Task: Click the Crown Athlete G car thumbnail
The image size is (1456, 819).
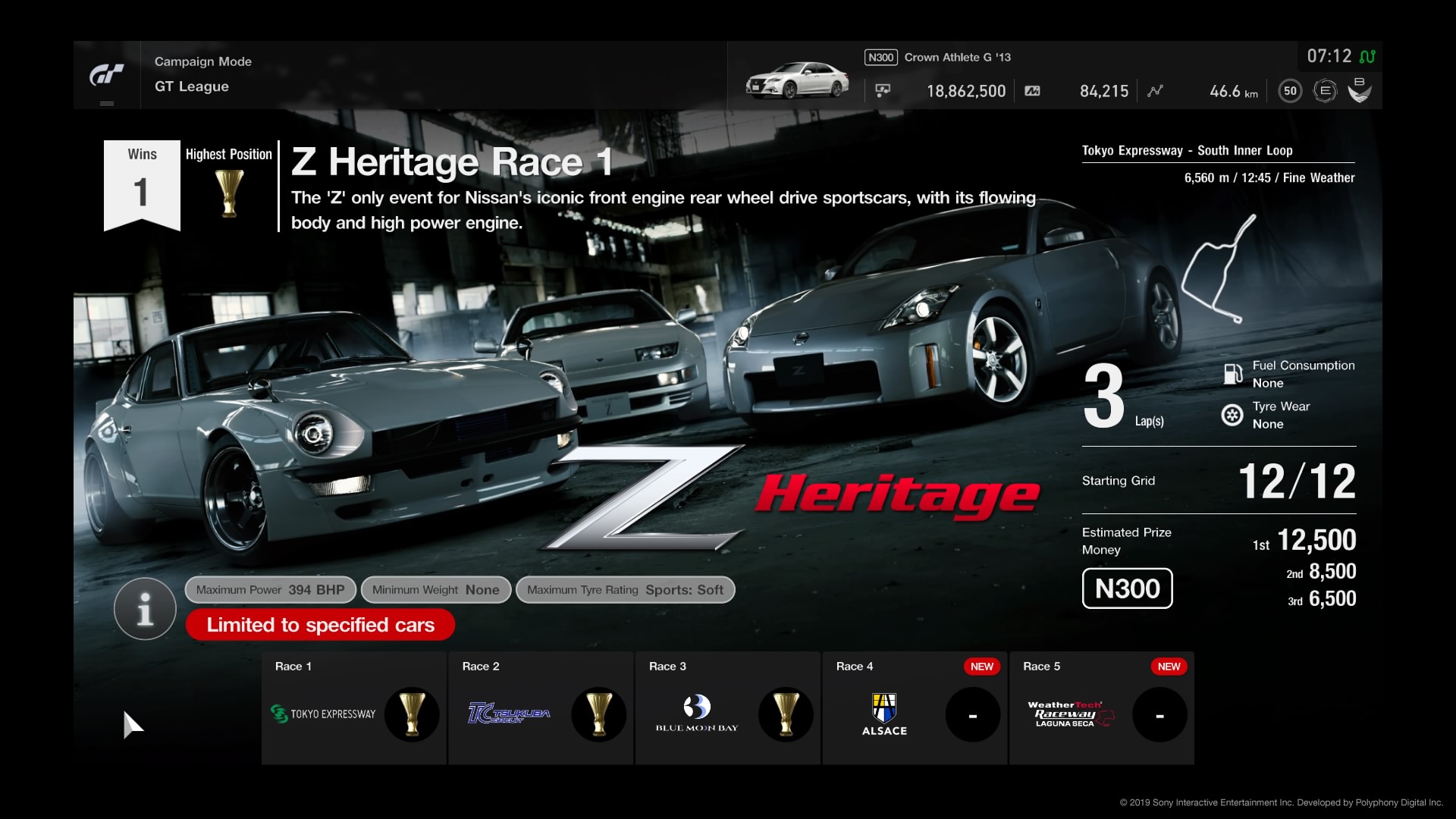Action: [x=797, y=80]
